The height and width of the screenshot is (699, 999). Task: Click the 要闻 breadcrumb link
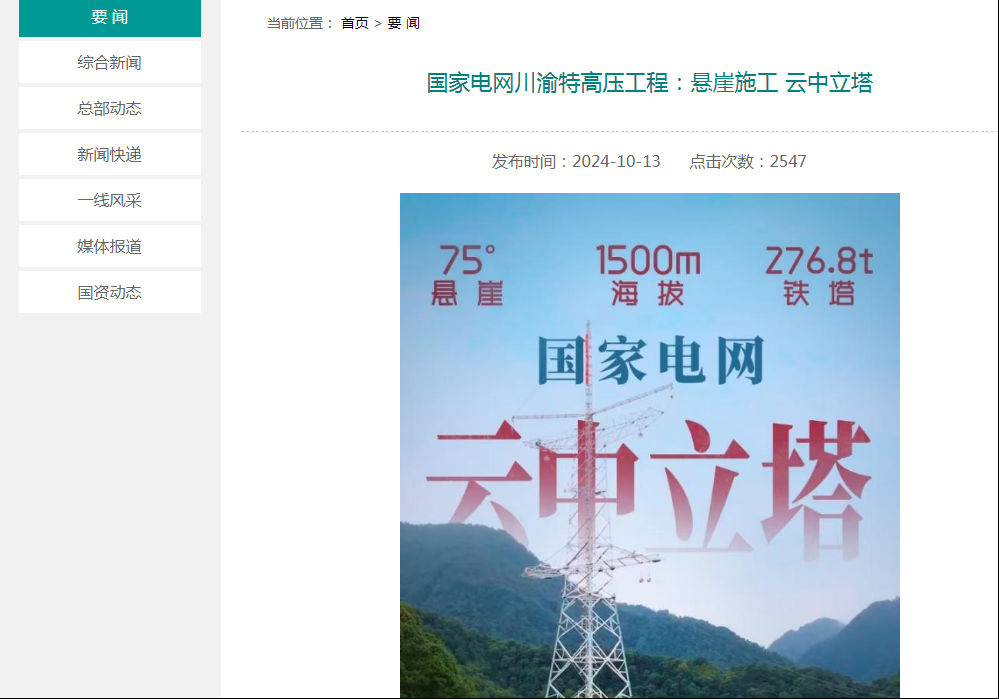click(x=403, y=24)
